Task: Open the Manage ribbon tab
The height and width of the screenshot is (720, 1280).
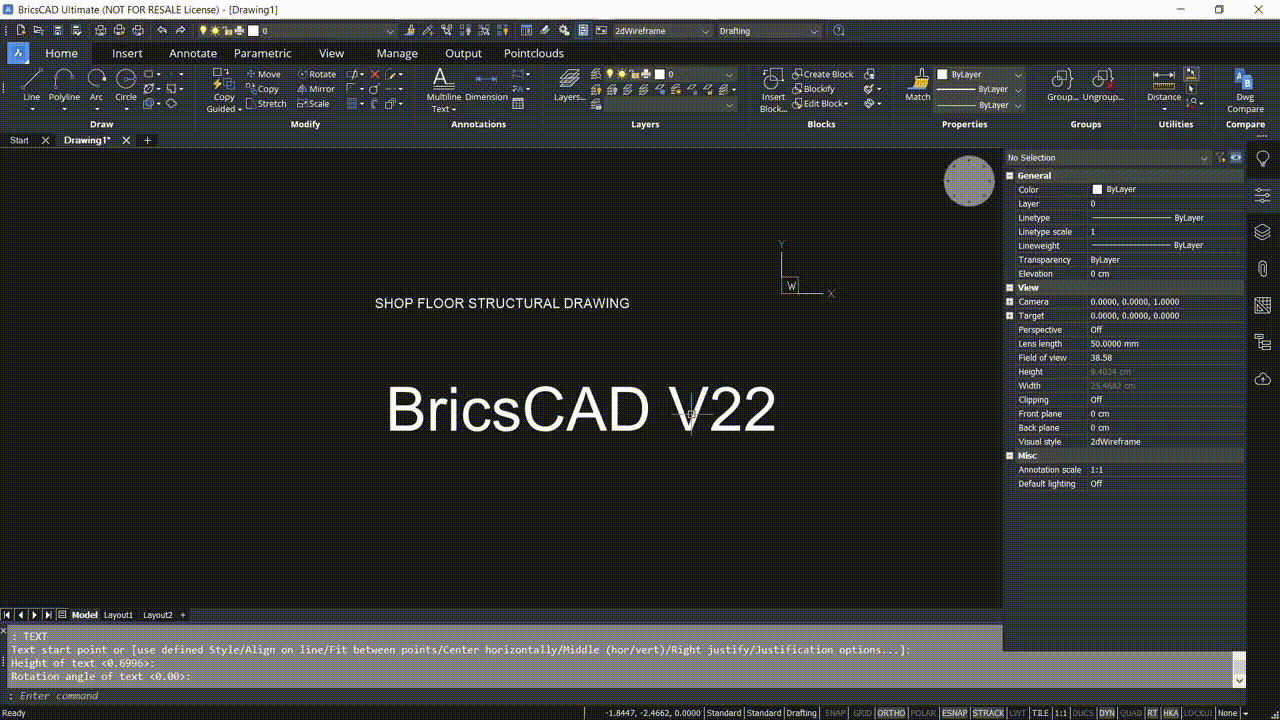Action: [397, 53]
